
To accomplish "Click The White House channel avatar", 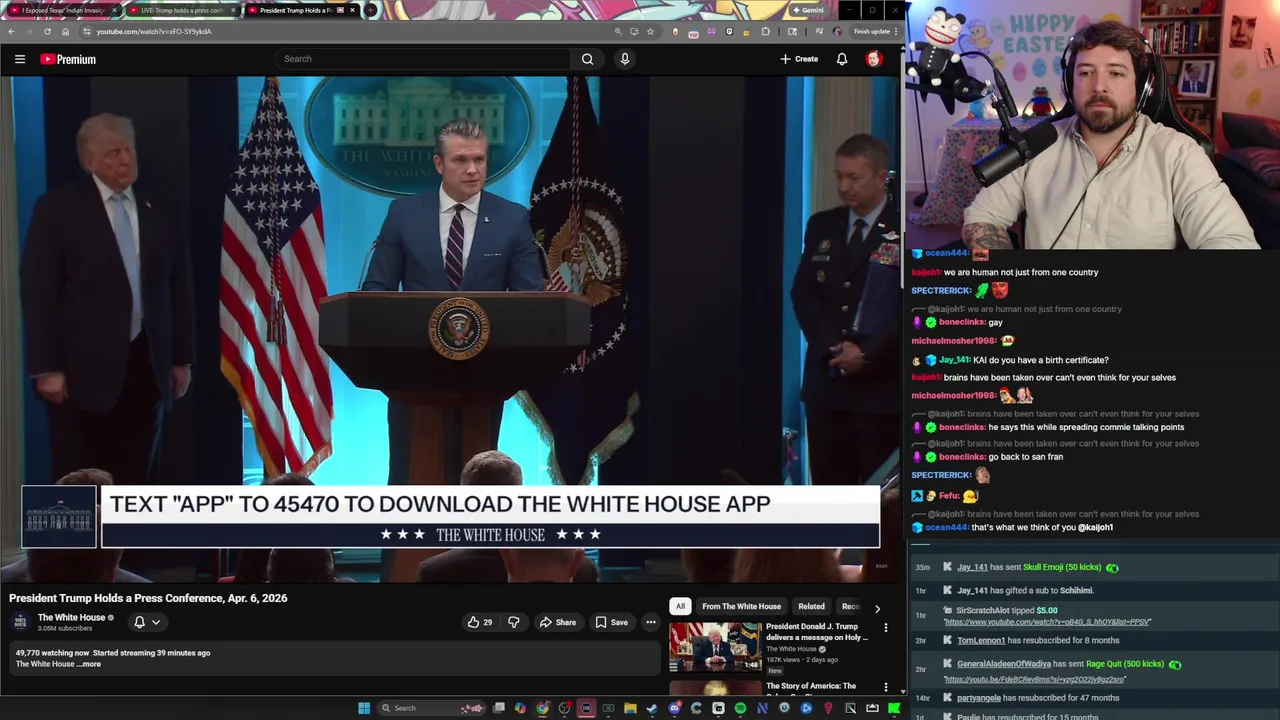I will coord(20,622).
